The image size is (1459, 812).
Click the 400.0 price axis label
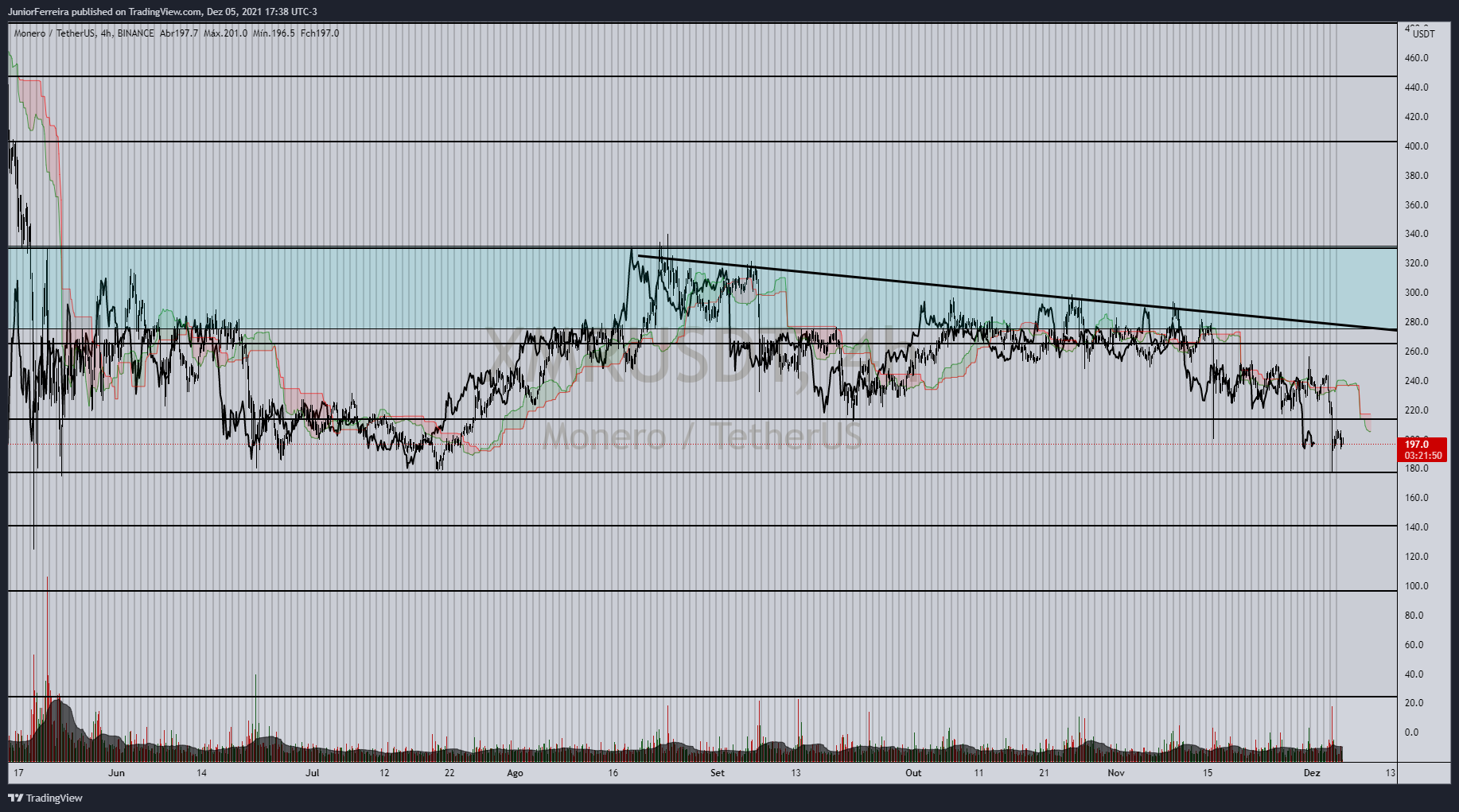[1417, 146]
